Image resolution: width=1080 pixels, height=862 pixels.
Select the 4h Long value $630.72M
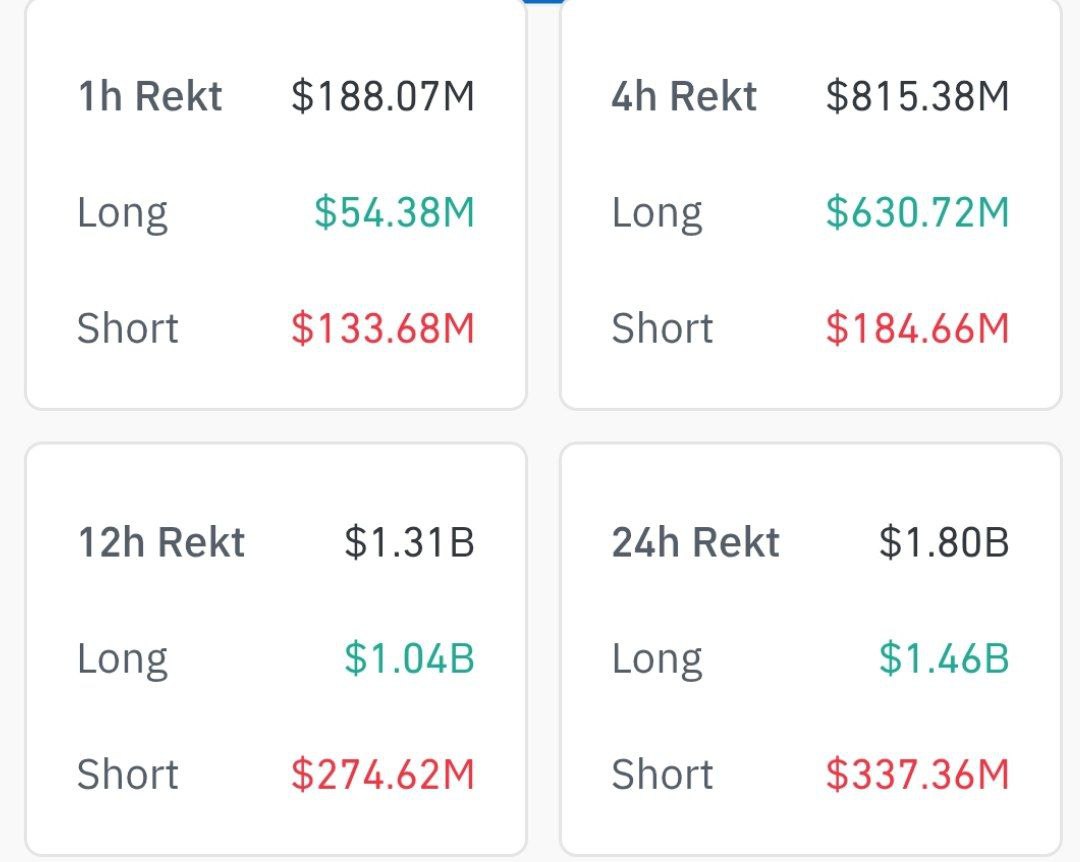tap(917, 213)
